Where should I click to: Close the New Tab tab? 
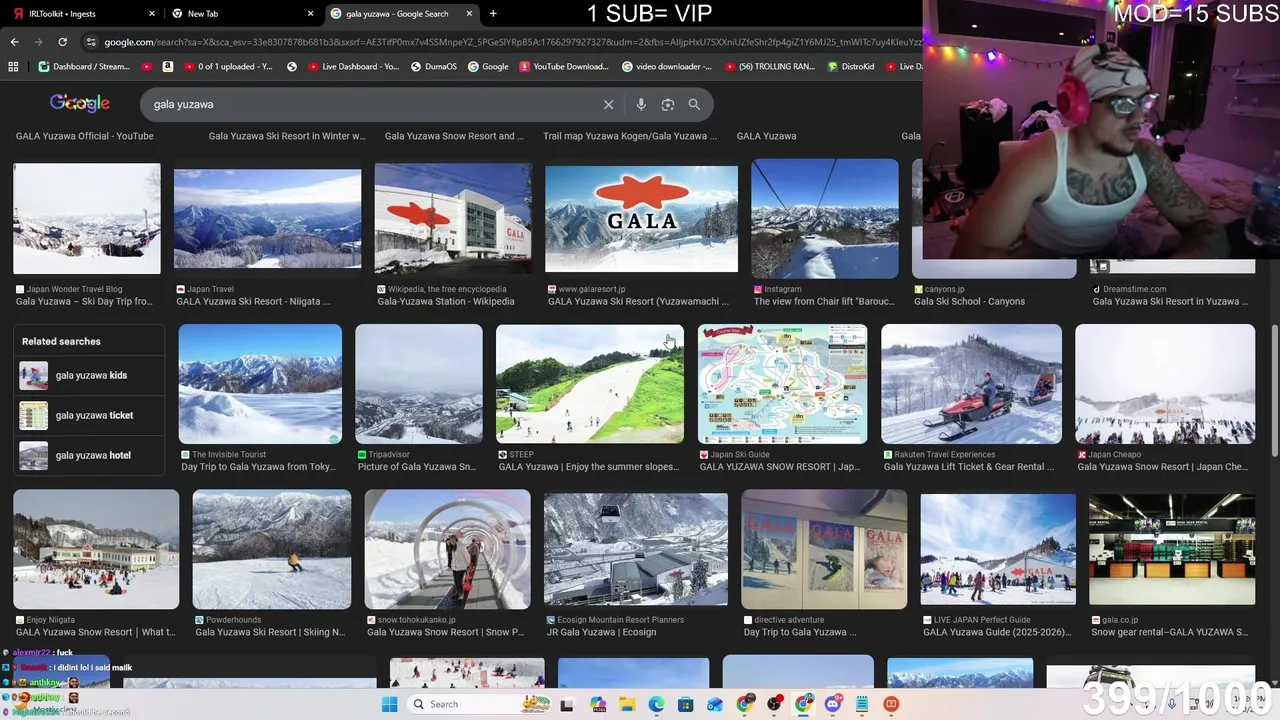pyautogui.click(x=310, y=14)
